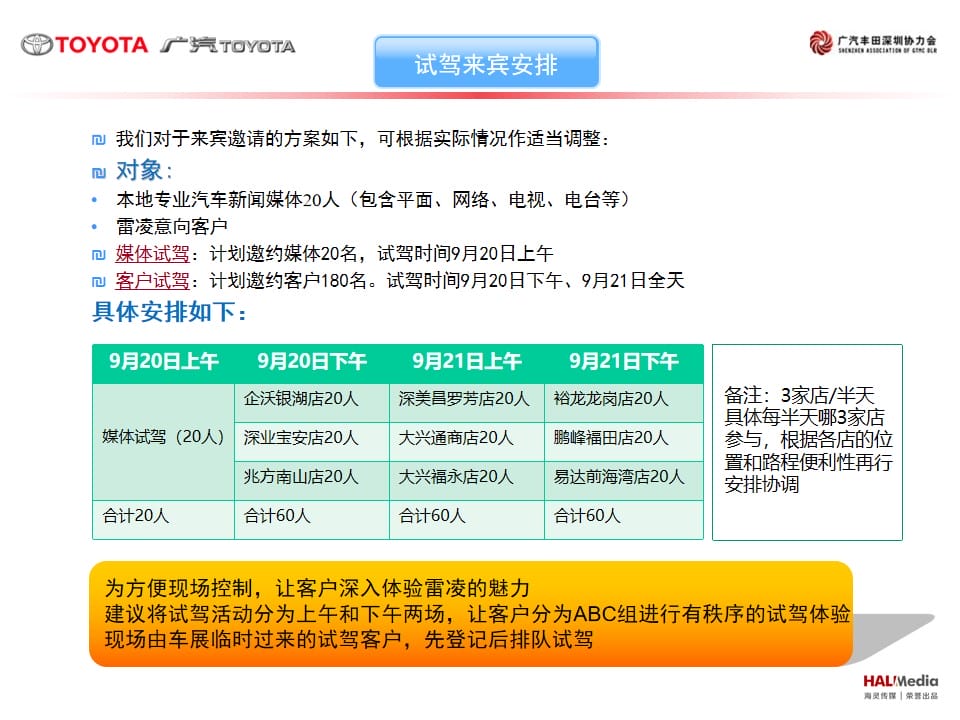Click the bullet icon before 对象
The width and height of the screenshot is (960, 720).
(x=99, y=173)
